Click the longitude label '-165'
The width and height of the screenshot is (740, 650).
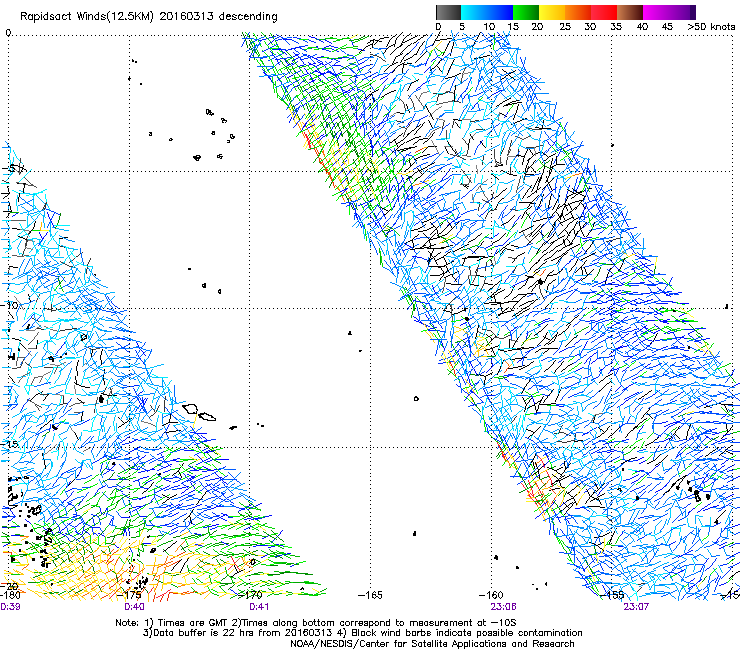point(370,595)
